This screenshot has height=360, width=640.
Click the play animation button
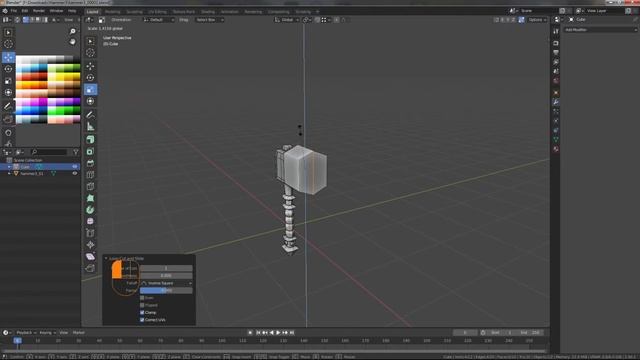point(278,333)
